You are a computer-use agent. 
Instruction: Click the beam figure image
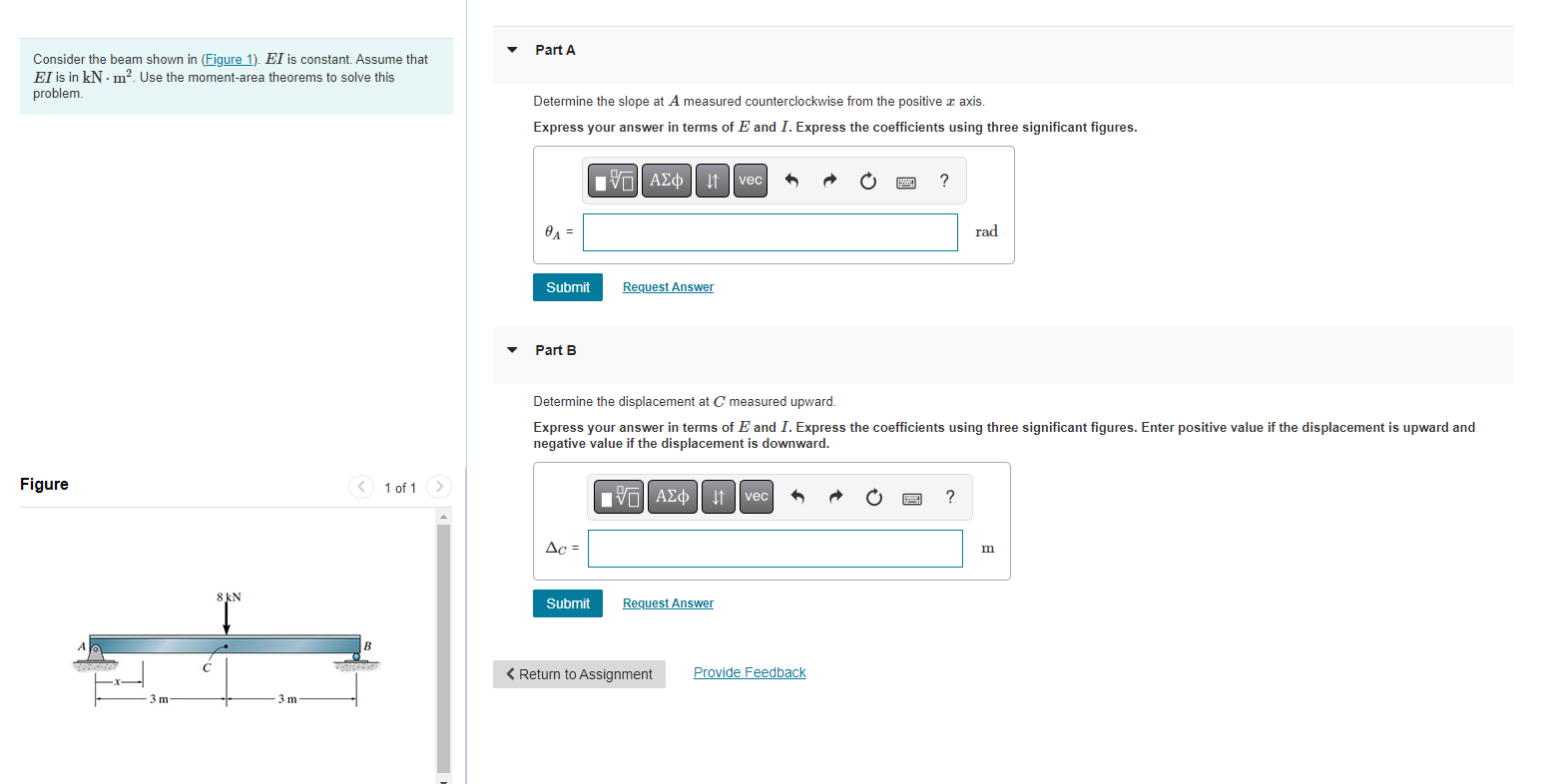click(x=227, y=649)
